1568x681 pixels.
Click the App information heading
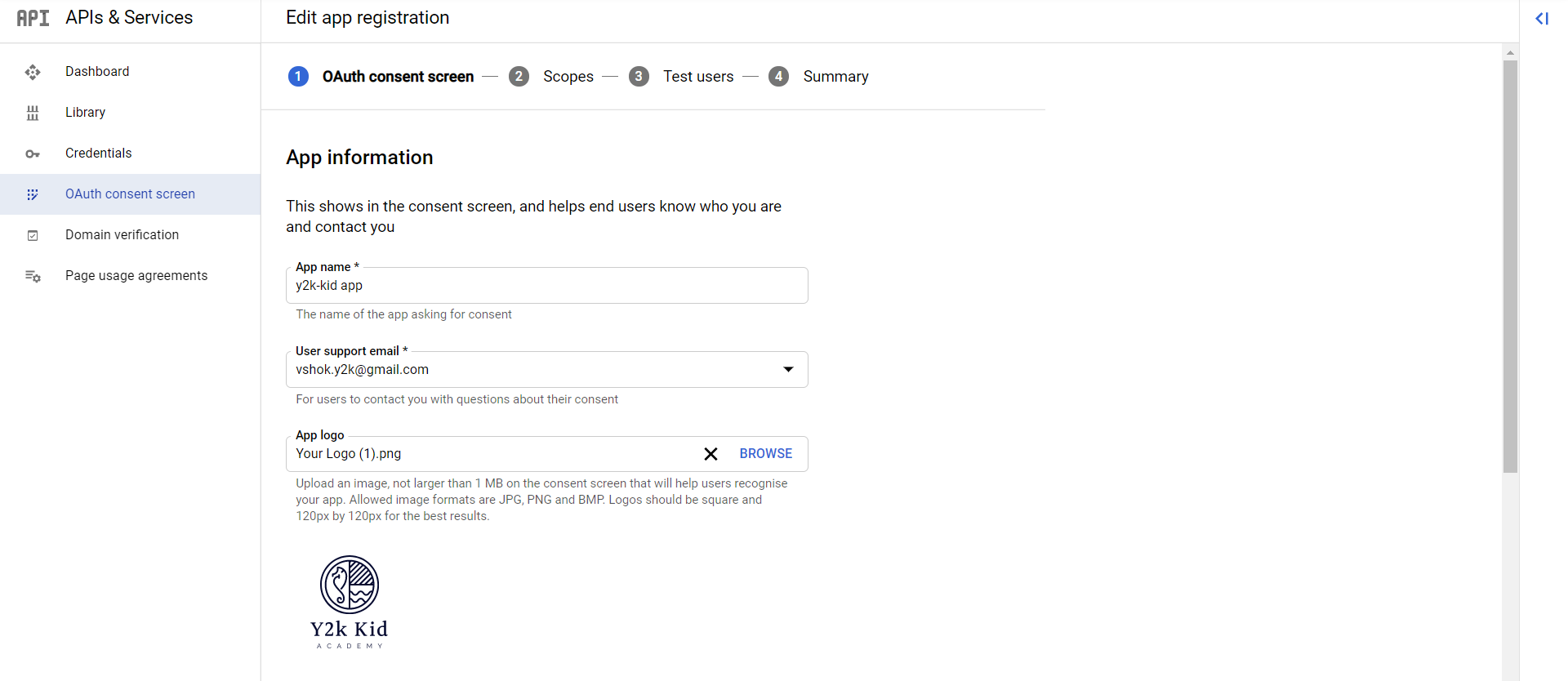[359, 158]
